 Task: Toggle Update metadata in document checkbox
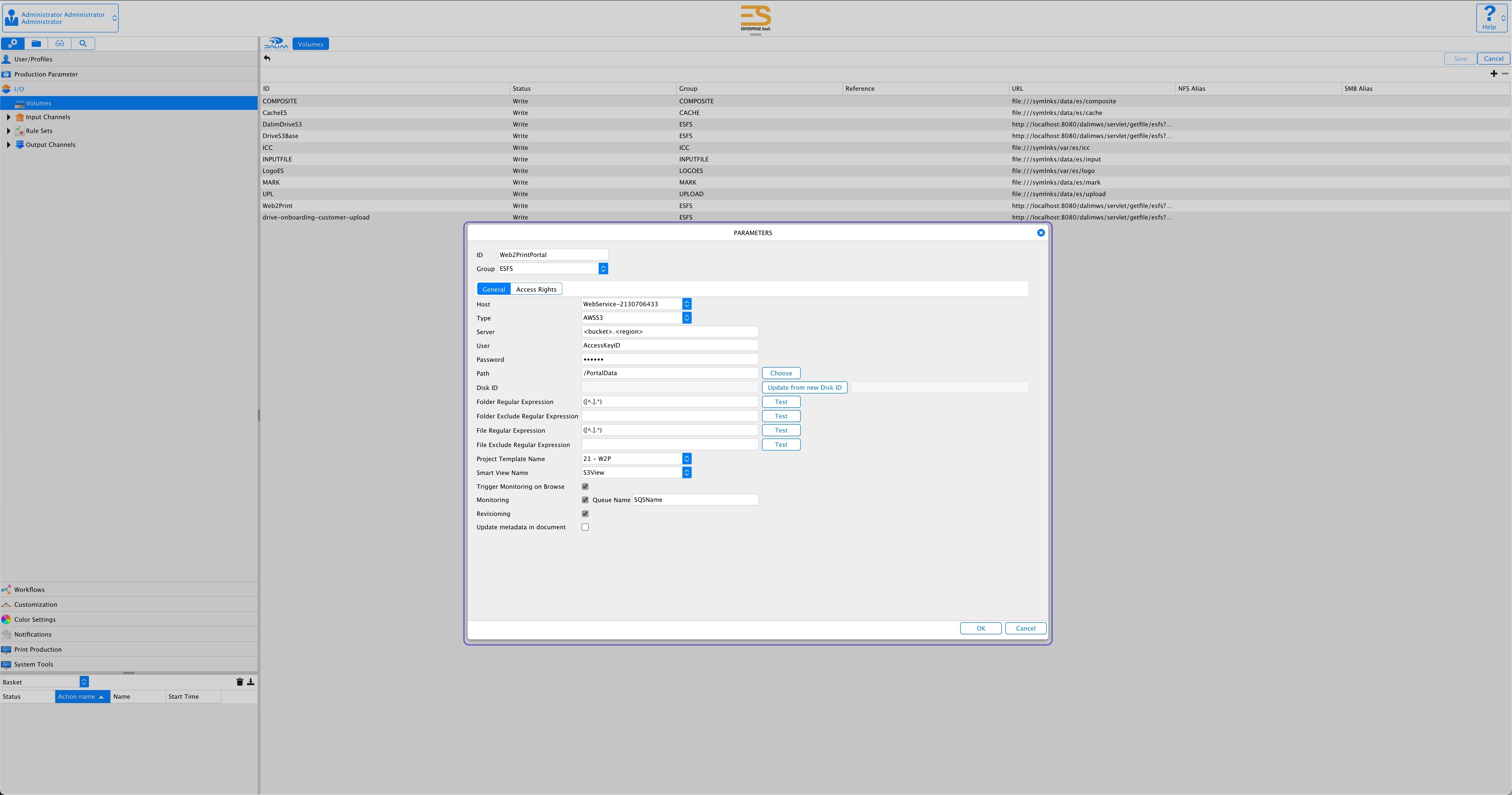(x=585, y=527)
